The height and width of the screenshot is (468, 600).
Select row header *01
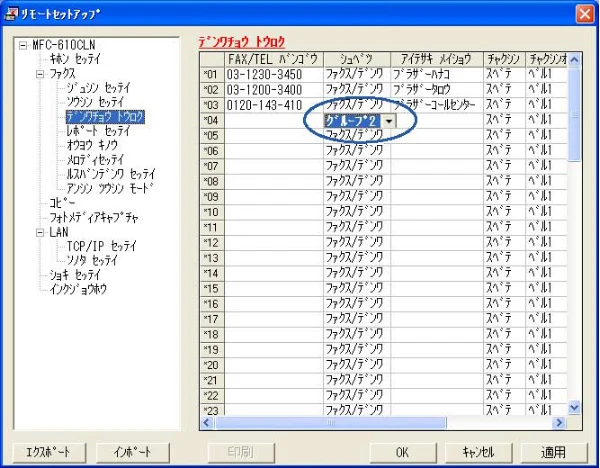point(212,75)
